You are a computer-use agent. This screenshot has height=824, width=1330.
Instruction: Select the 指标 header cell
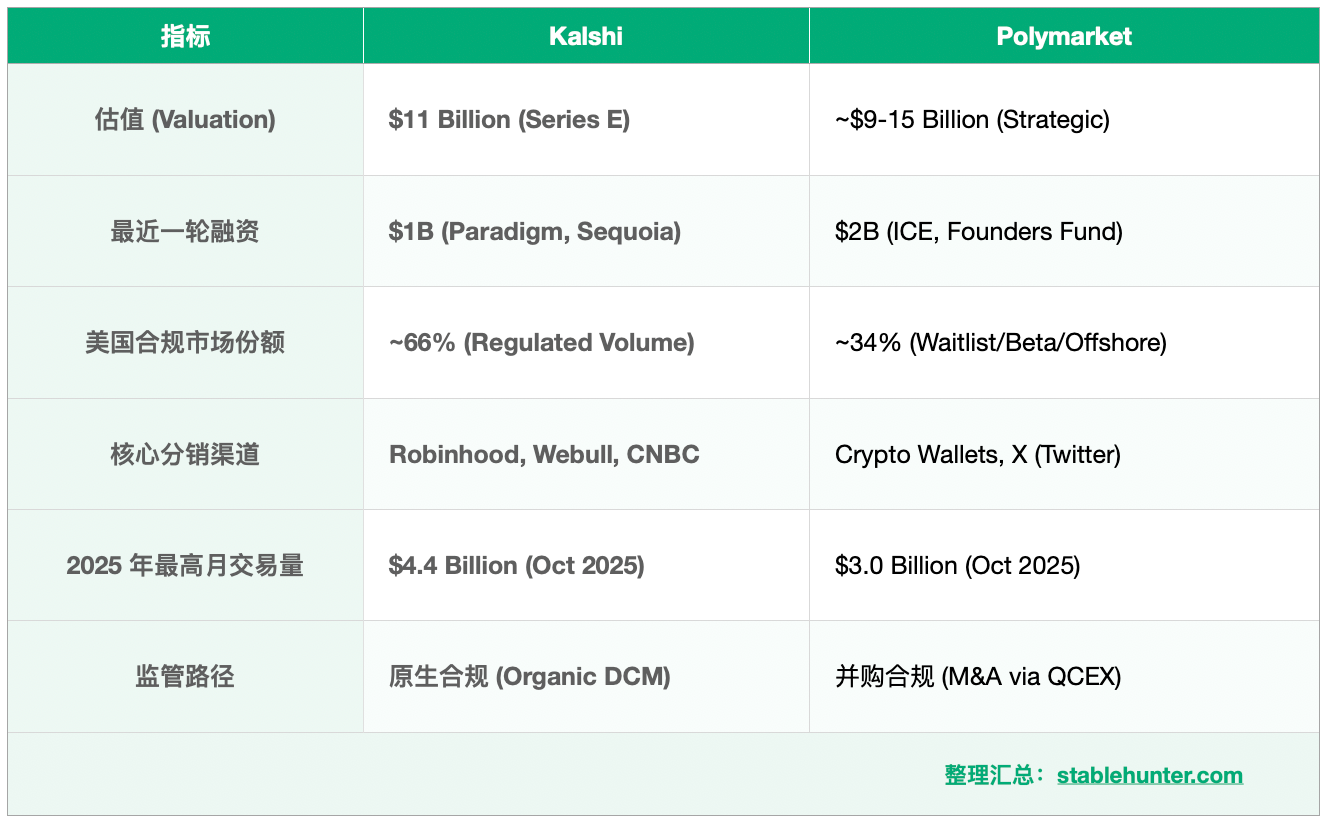tap(185, 37)
